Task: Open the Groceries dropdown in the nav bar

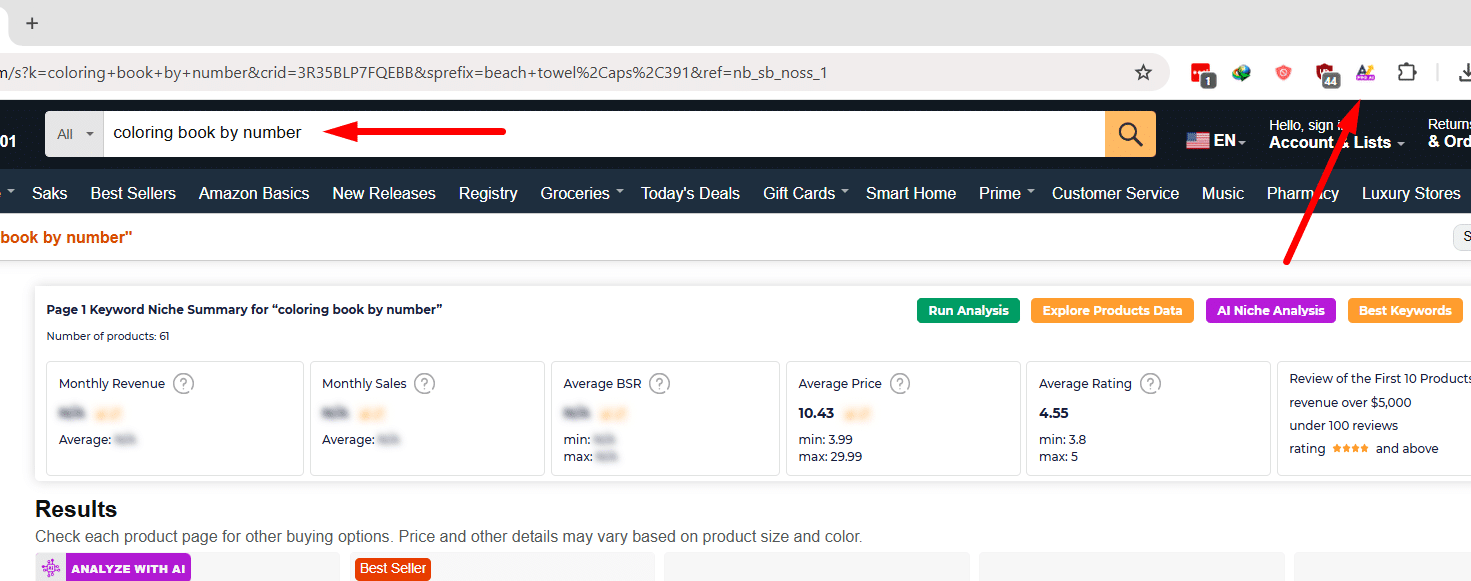Action: (581, 194)
